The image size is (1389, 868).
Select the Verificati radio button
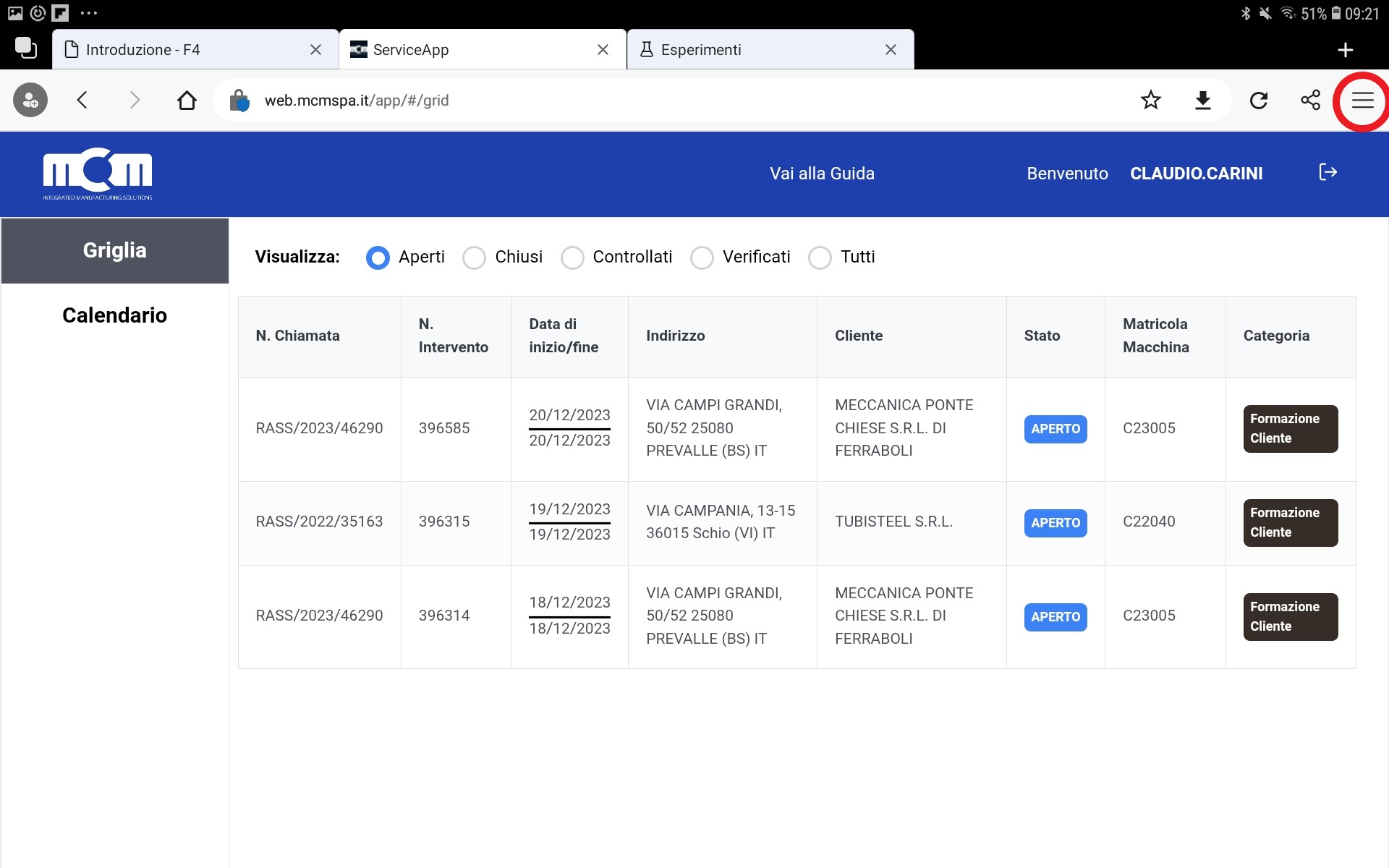(x=702, y=258)
